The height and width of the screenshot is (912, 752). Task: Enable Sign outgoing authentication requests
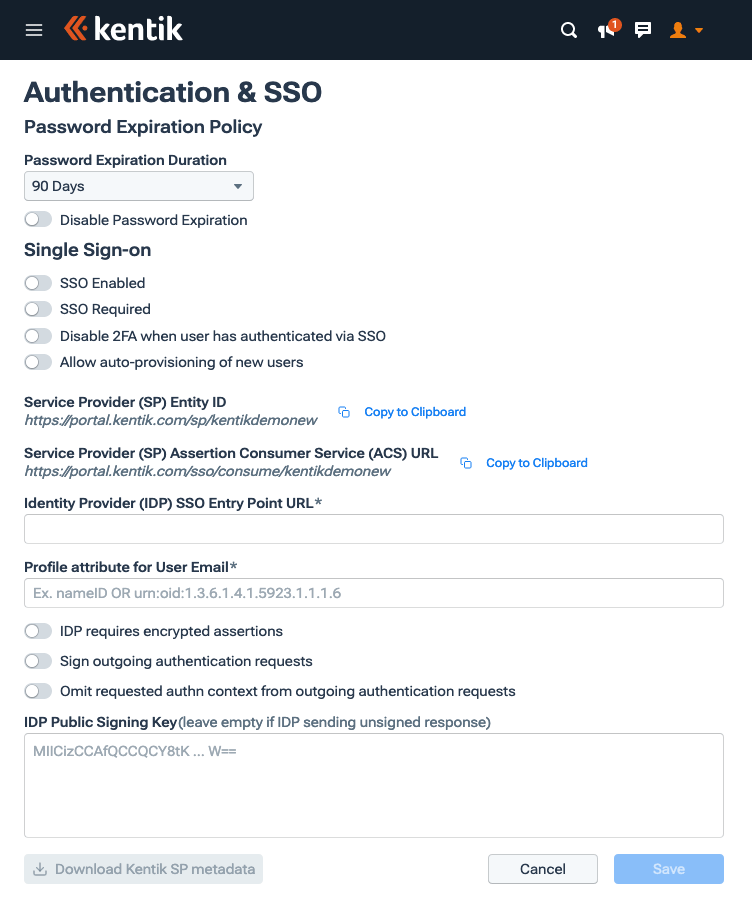(37, 661)
